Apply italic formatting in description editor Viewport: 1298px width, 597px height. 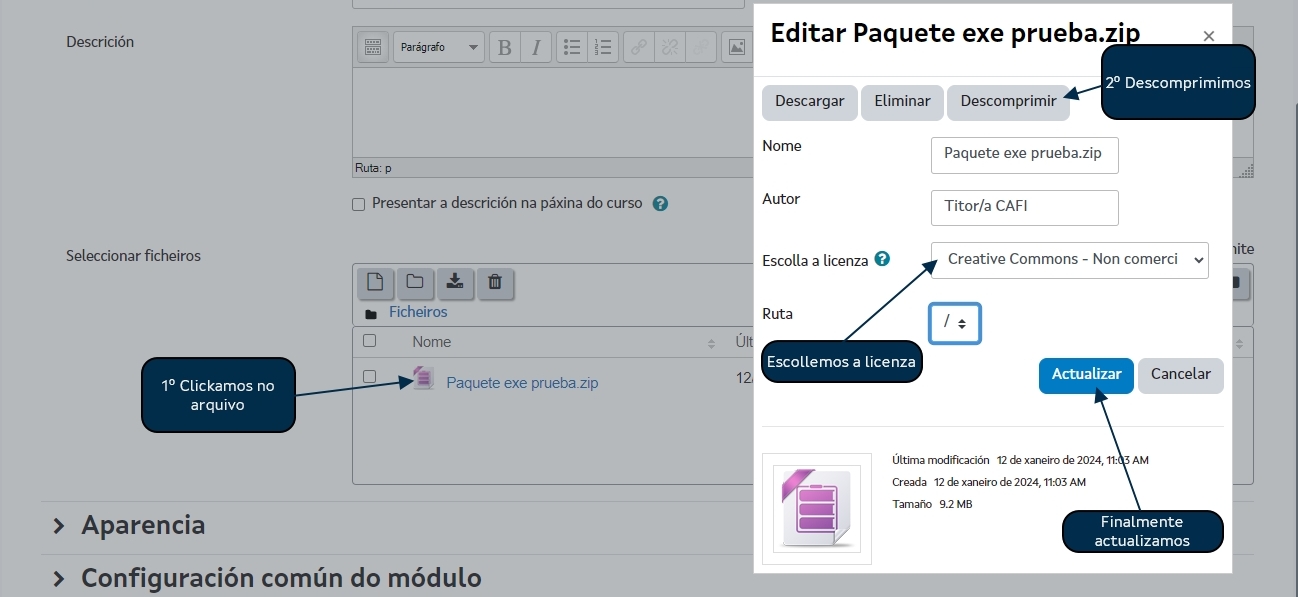[535, 47]
